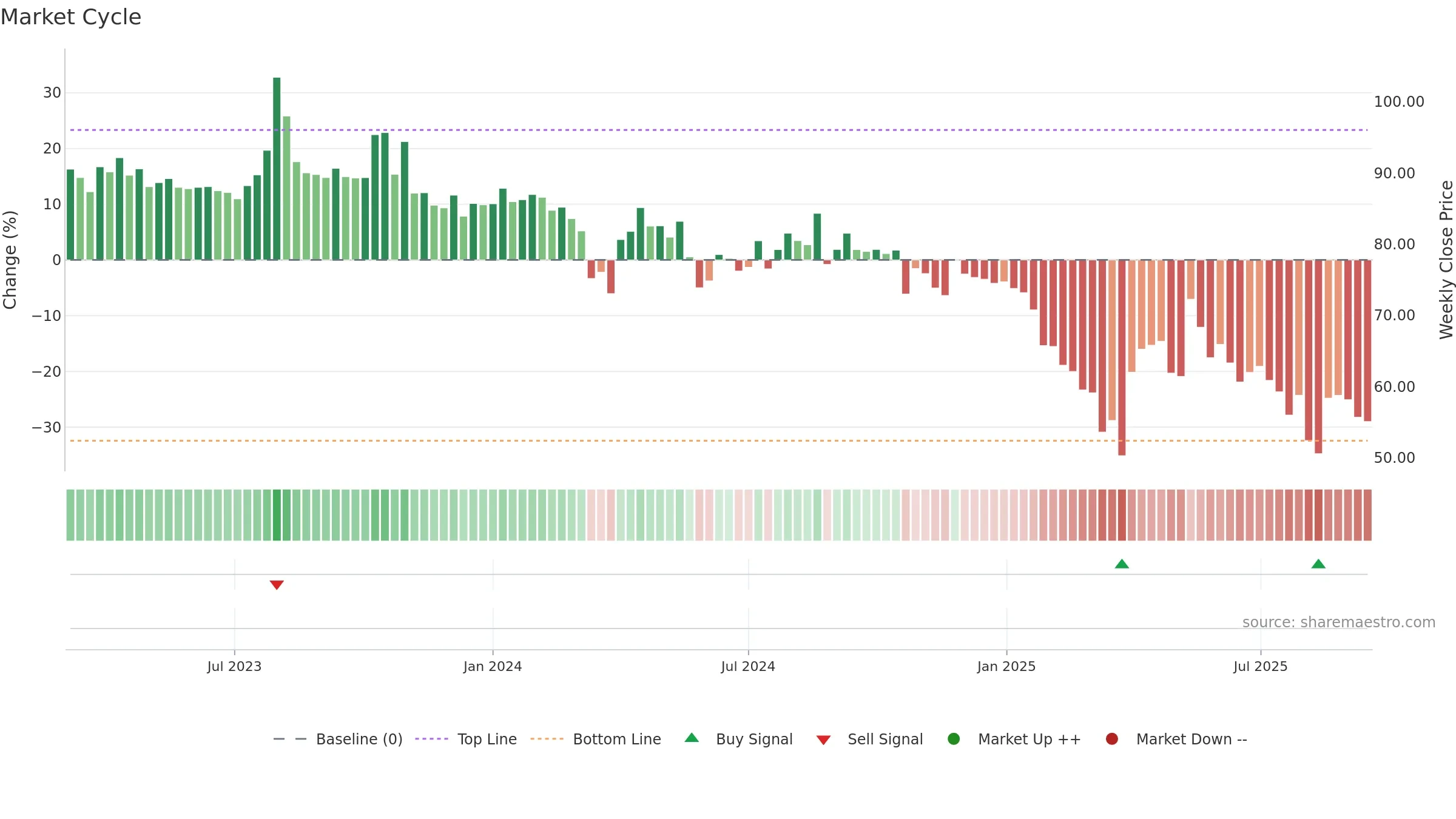Click the orange dotted Bottom Line legend sample
This screenshot has height=819, width=1456.
[547, 739]
